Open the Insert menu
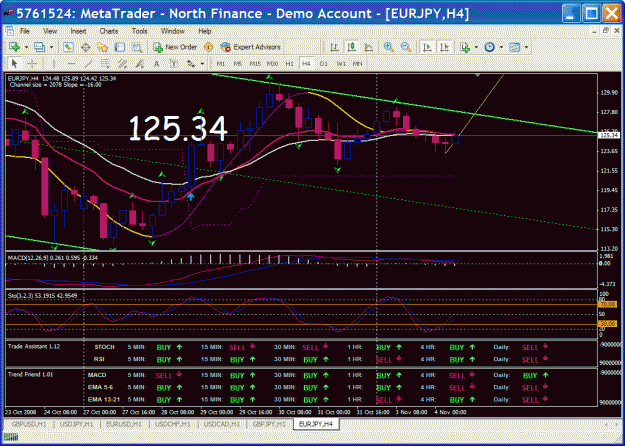625x446 pixels. [x=78, y=31]
